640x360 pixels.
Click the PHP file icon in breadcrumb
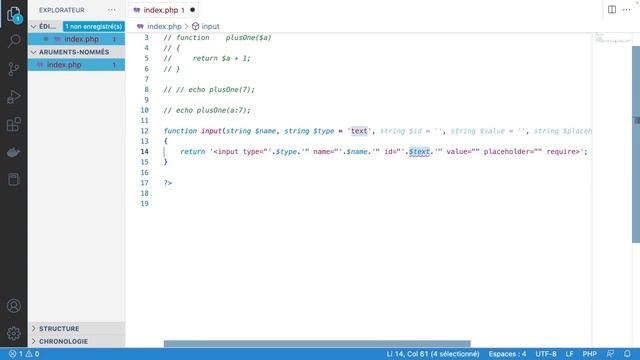point(140,26)
